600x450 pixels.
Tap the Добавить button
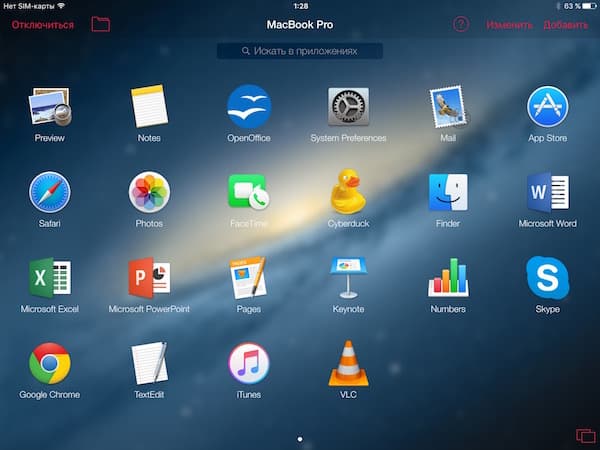(566, 25)
